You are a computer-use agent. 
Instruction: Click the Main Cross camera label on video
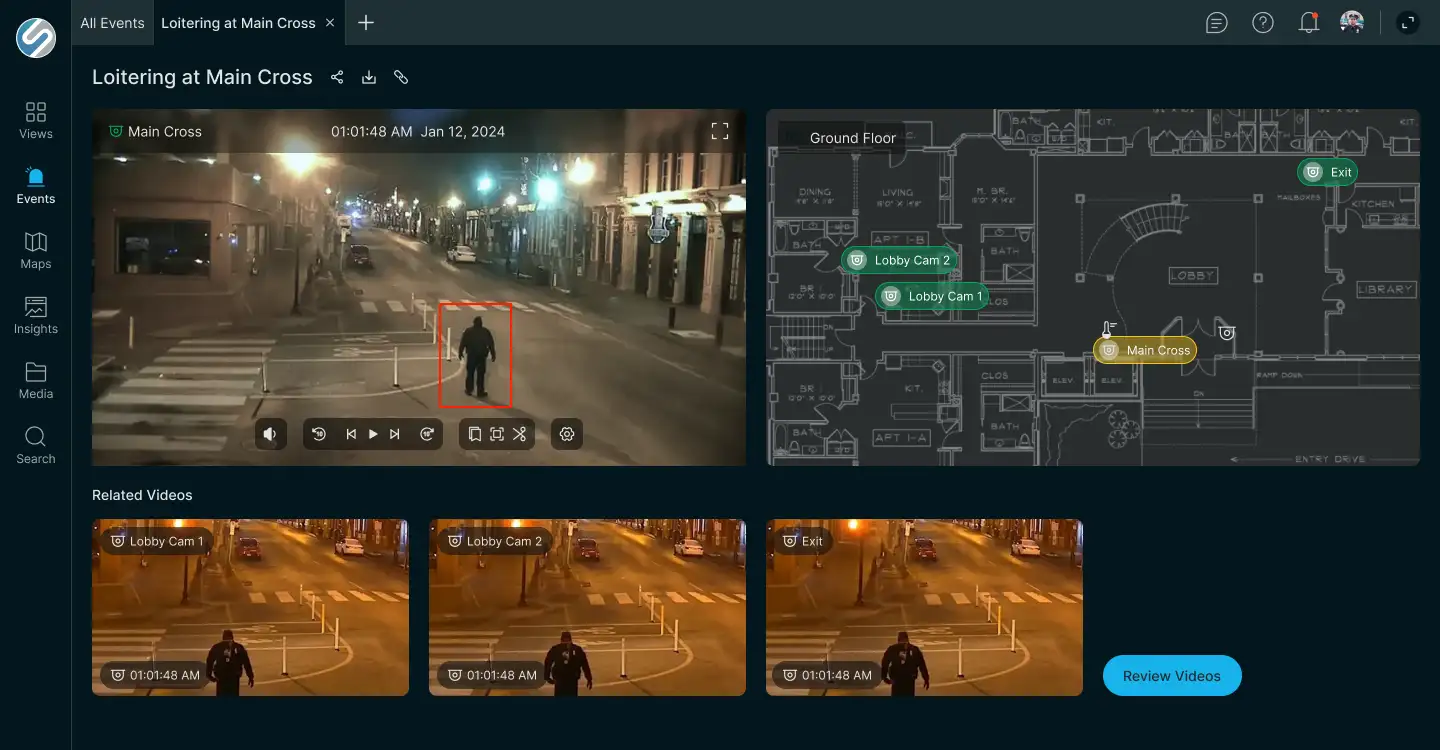[x=155, y=131]
